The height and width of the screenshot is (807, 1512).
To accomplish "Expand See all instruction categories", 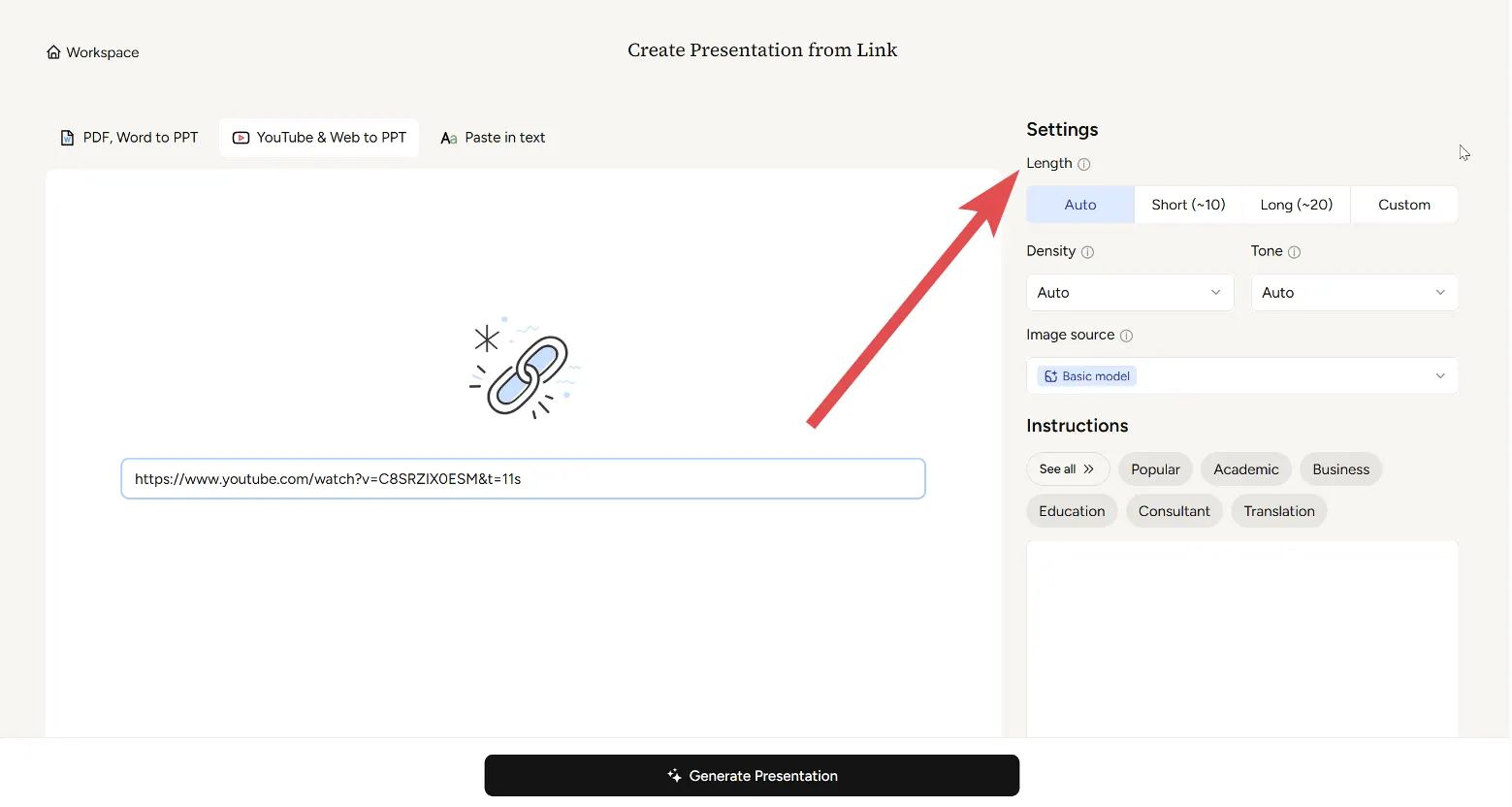I will click(x=1067, y=469).
